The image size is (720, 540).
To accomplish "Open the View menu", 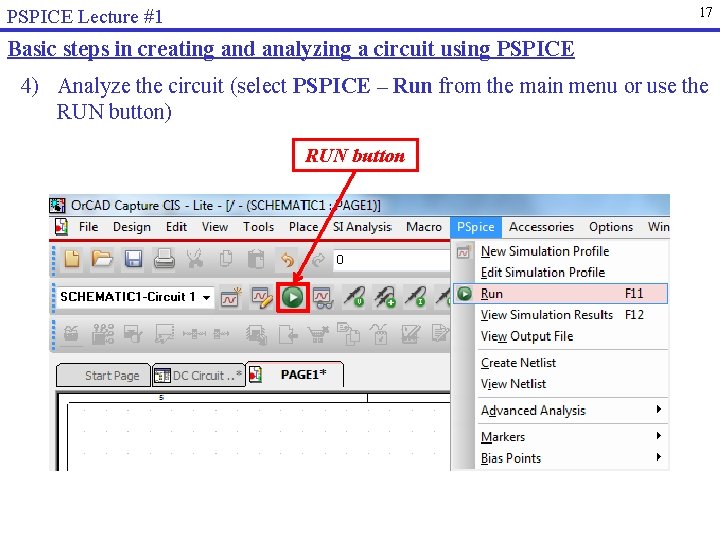I will 214,227.
